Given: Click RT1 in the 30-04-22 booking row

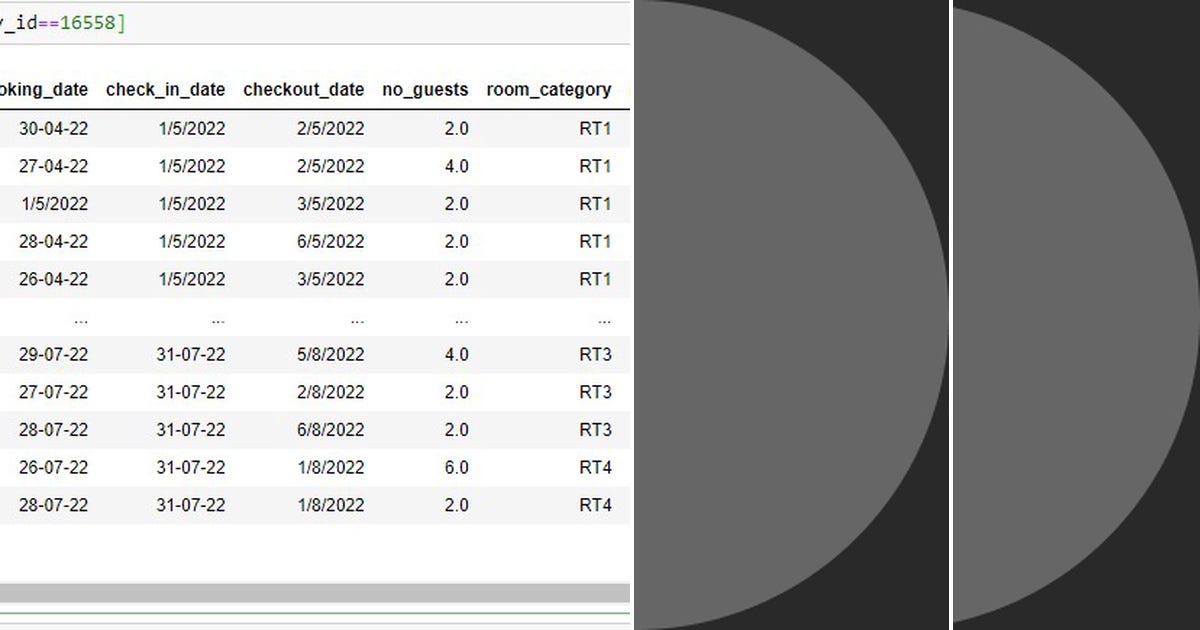Looking at the screenshot, I should coord(595,128).
